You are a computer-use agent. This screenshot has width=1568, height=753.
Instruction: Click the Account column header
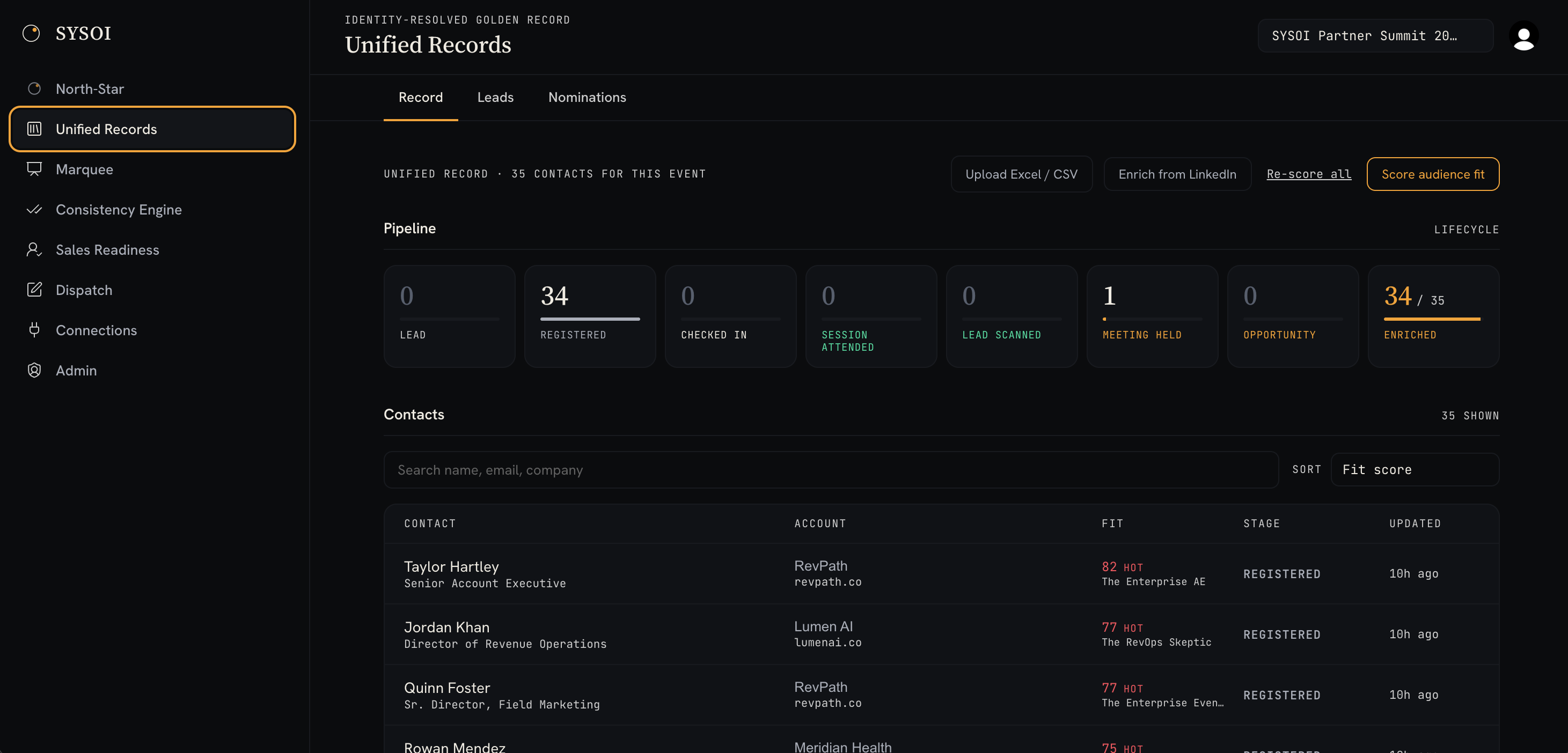[820, 523]
